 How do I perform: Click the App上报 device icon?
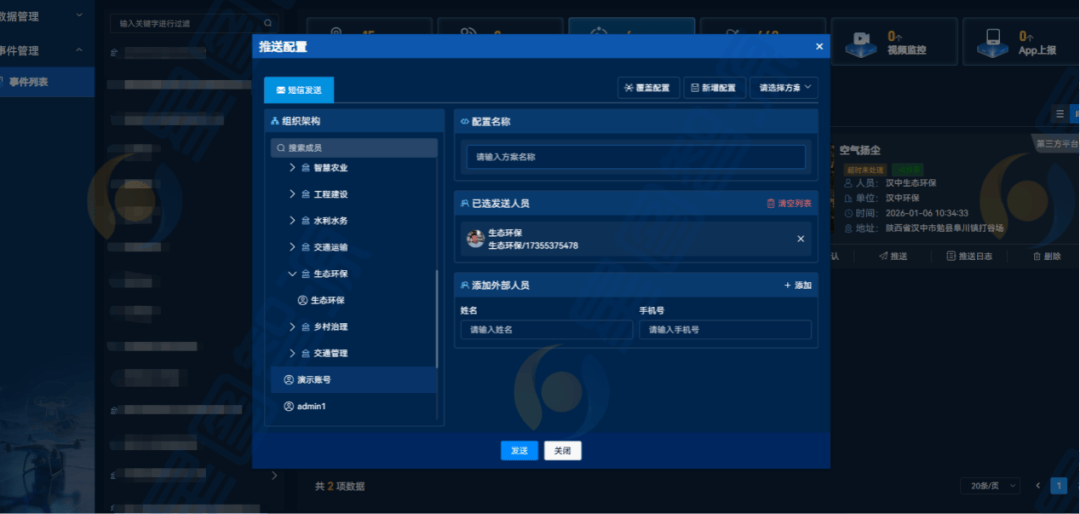[993, 41]
